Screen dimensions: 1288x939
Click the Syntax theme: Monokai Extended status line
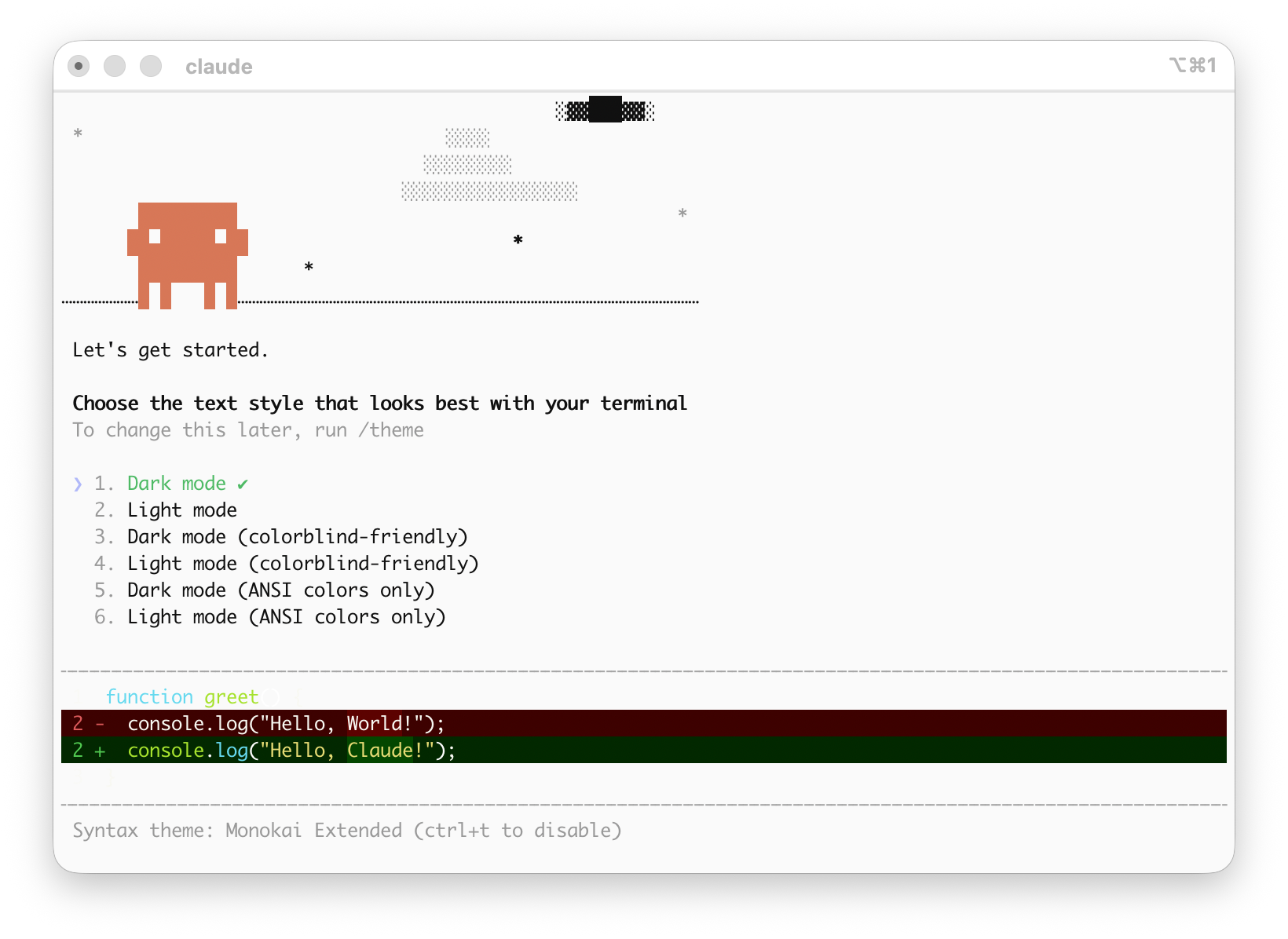(347, 831)
